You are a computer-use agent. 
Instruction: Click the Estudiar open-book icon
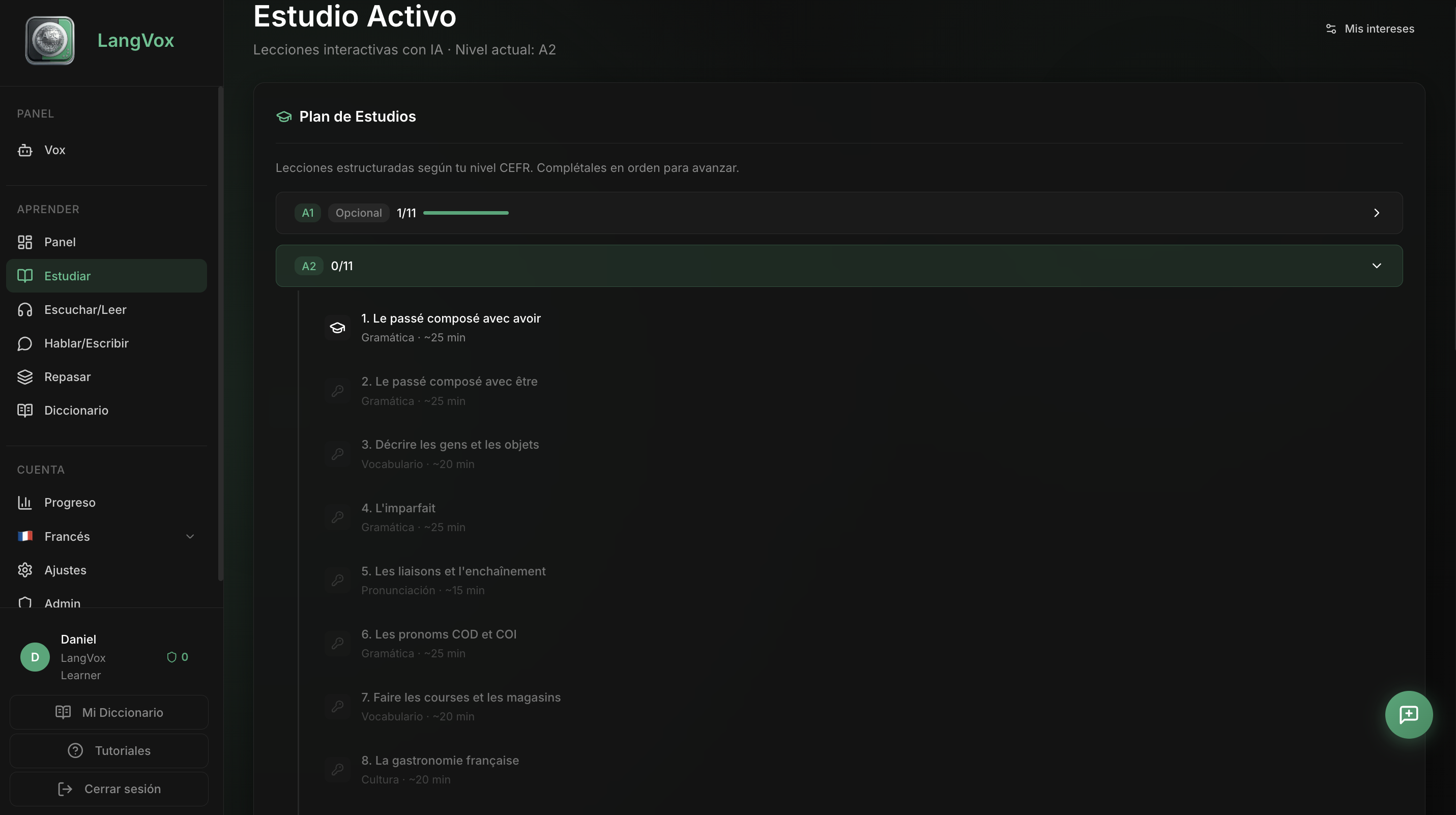[25, 276]
